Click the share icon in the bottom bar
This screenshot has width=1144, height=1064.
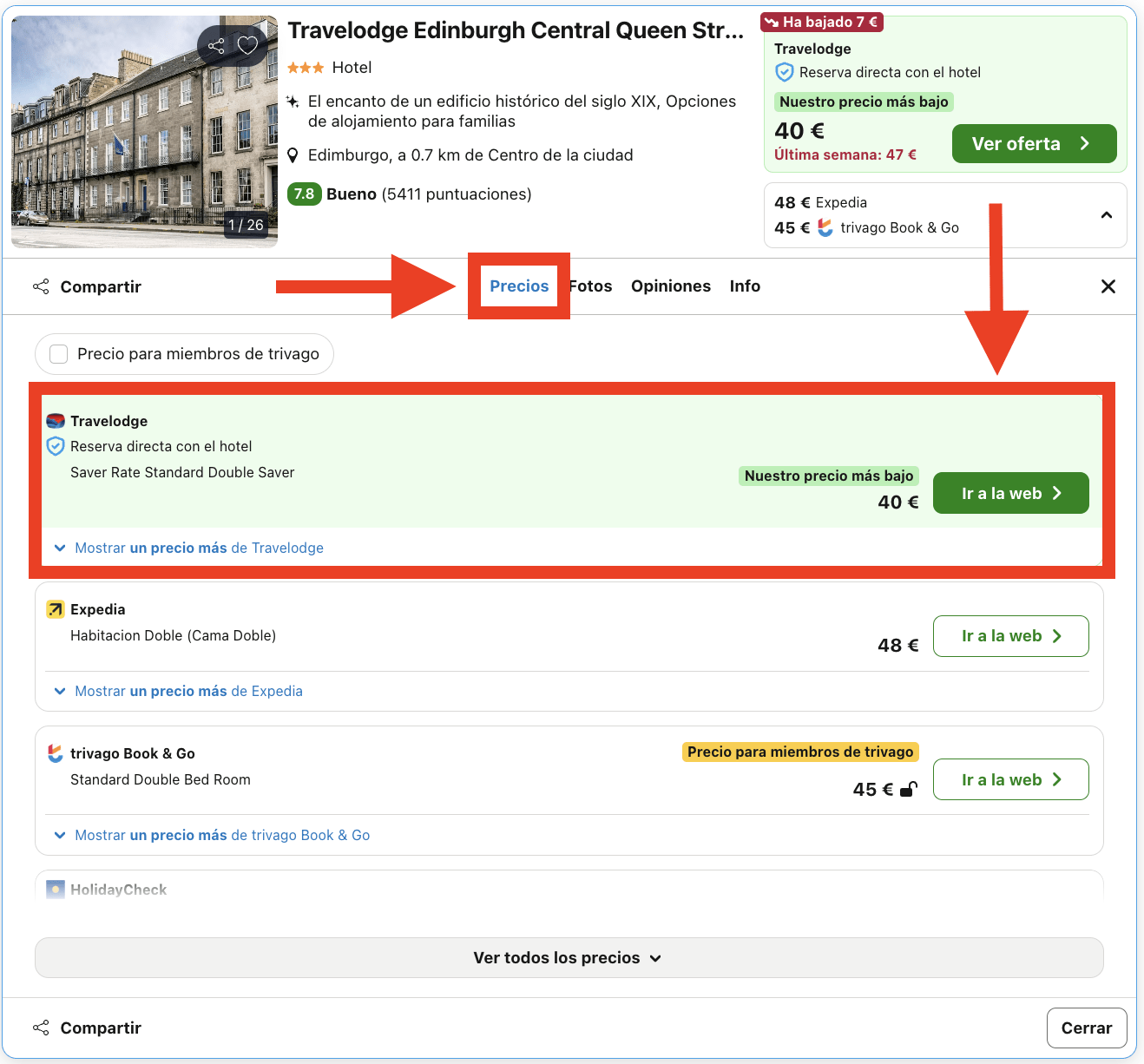[x=41, y=1028]
